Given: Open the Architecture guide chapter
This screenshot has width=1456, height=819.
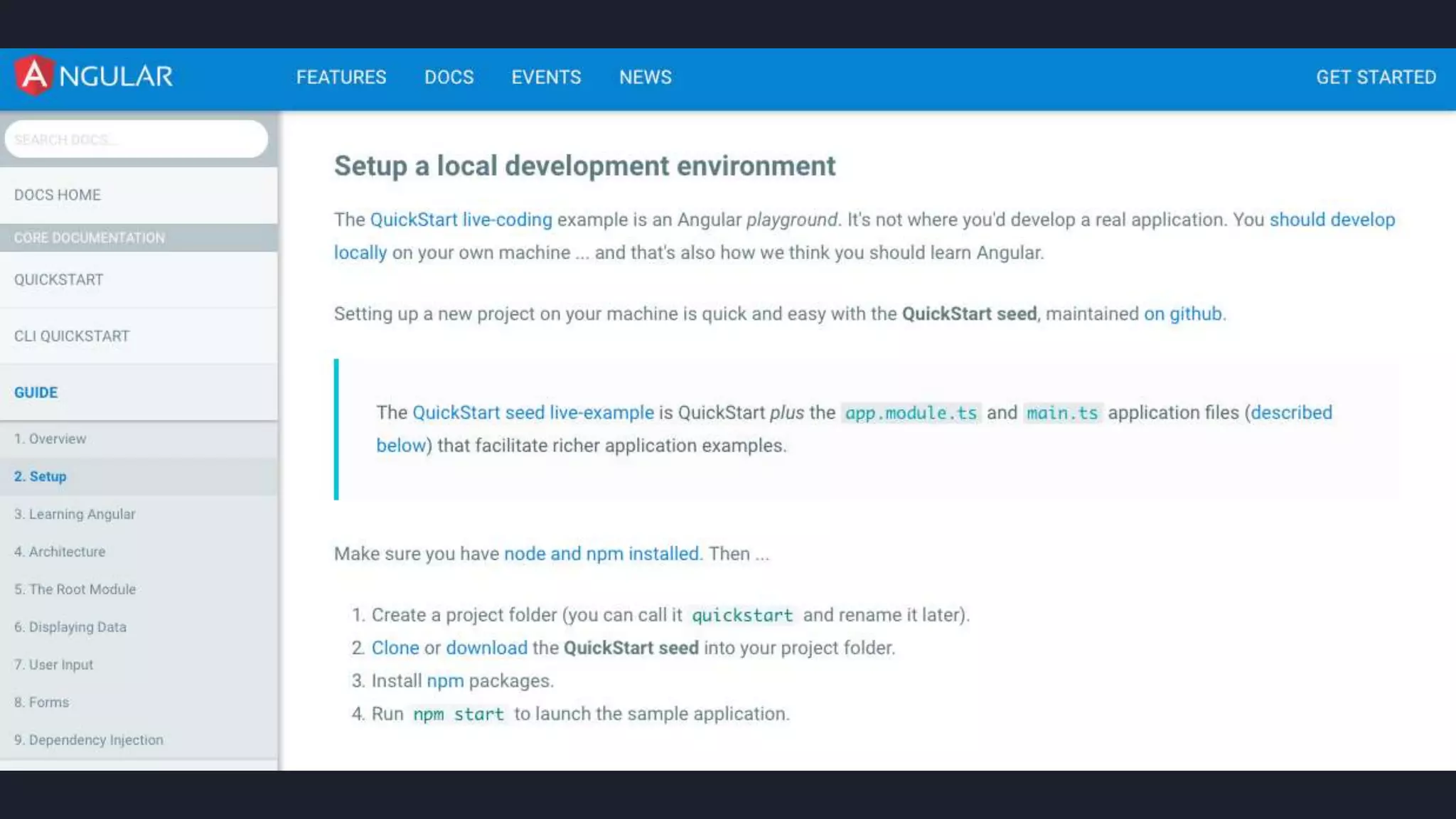Looking at the screenshot, I should (x=60, y=552).
